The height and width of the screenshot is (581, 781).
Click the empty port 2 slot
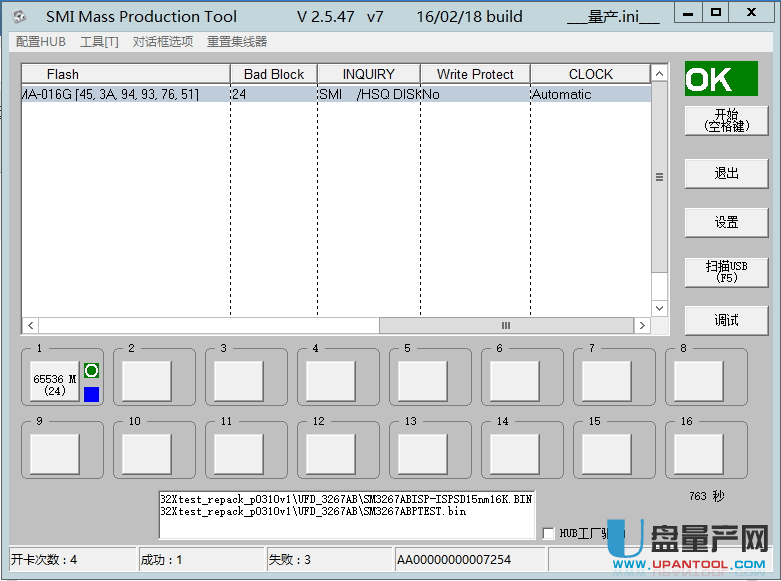(x=146, y=381)
